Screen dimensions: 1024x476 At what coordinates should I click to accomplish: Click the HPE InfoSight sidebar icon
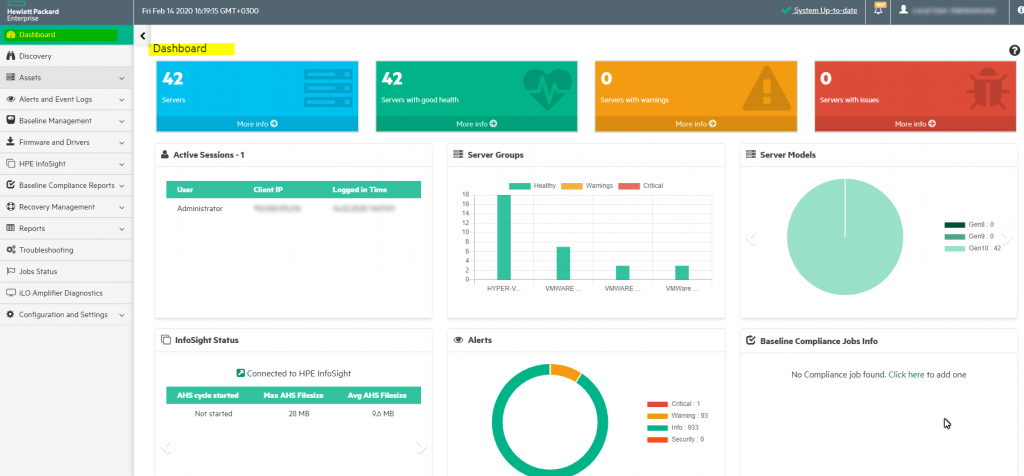[10, 164]
